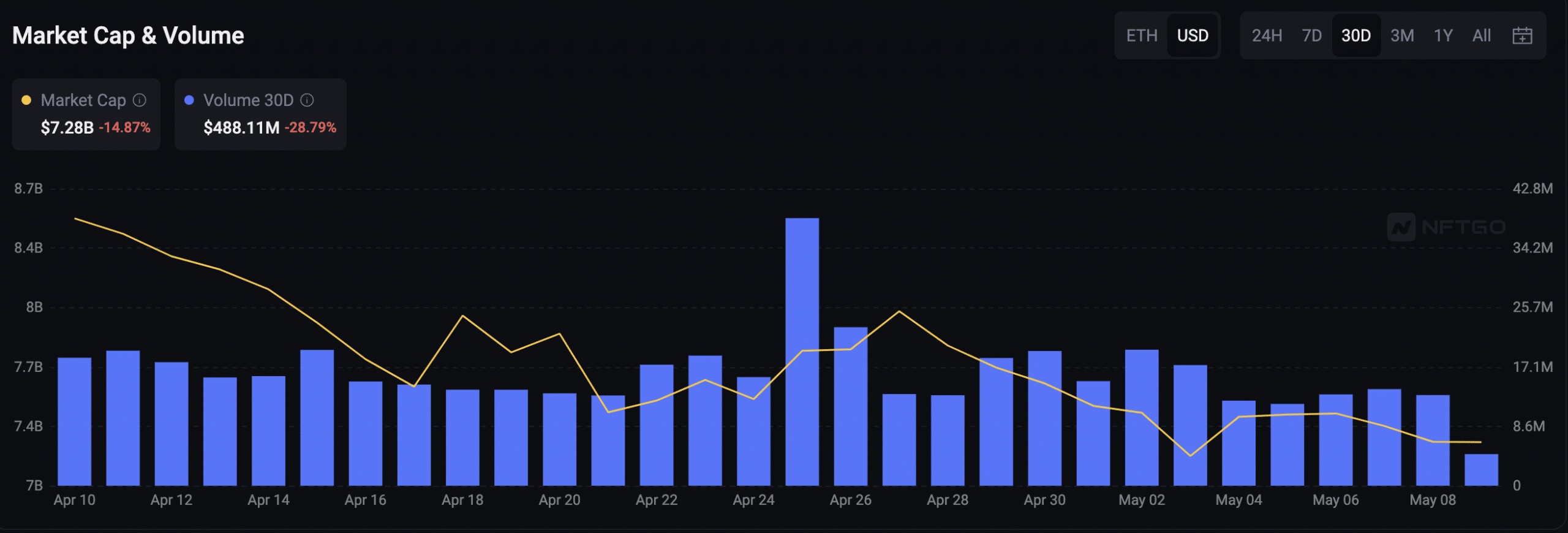Image resolution: width=1568 pixels, height=533 pixels.
Task: Click the 17.1M right axis label
Action: click(x=1532, y=367)
